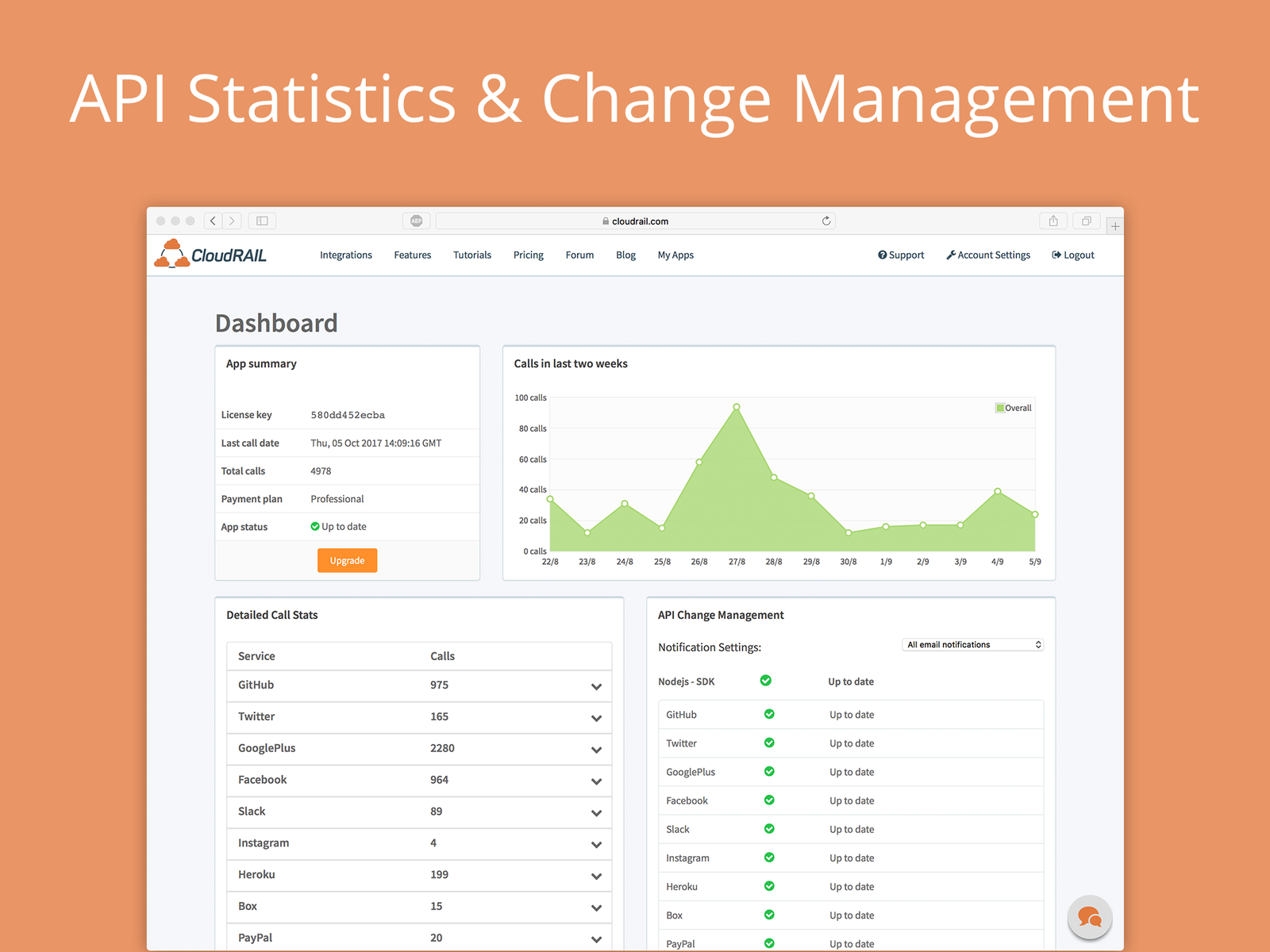Go back with the browser back arrow
The width and height of the screenshot is (1270, 952).
(x=214, y=221)
